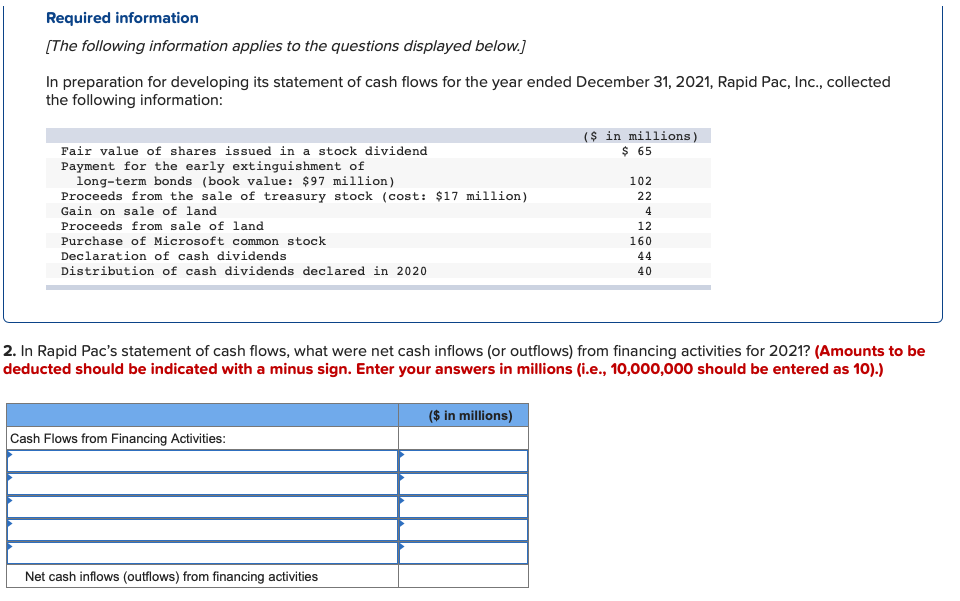Click the value 40 for distributed dividends
The image size is (960, 601).
(x=645, y=271)
